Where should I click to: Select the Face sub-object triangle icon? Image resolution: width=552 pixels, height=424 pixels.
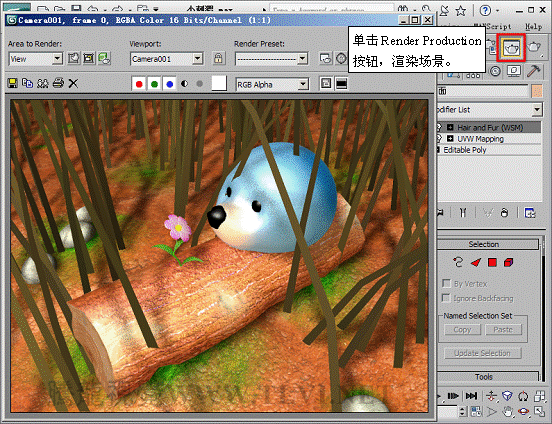pyautogui.click(x=476, y=262)
